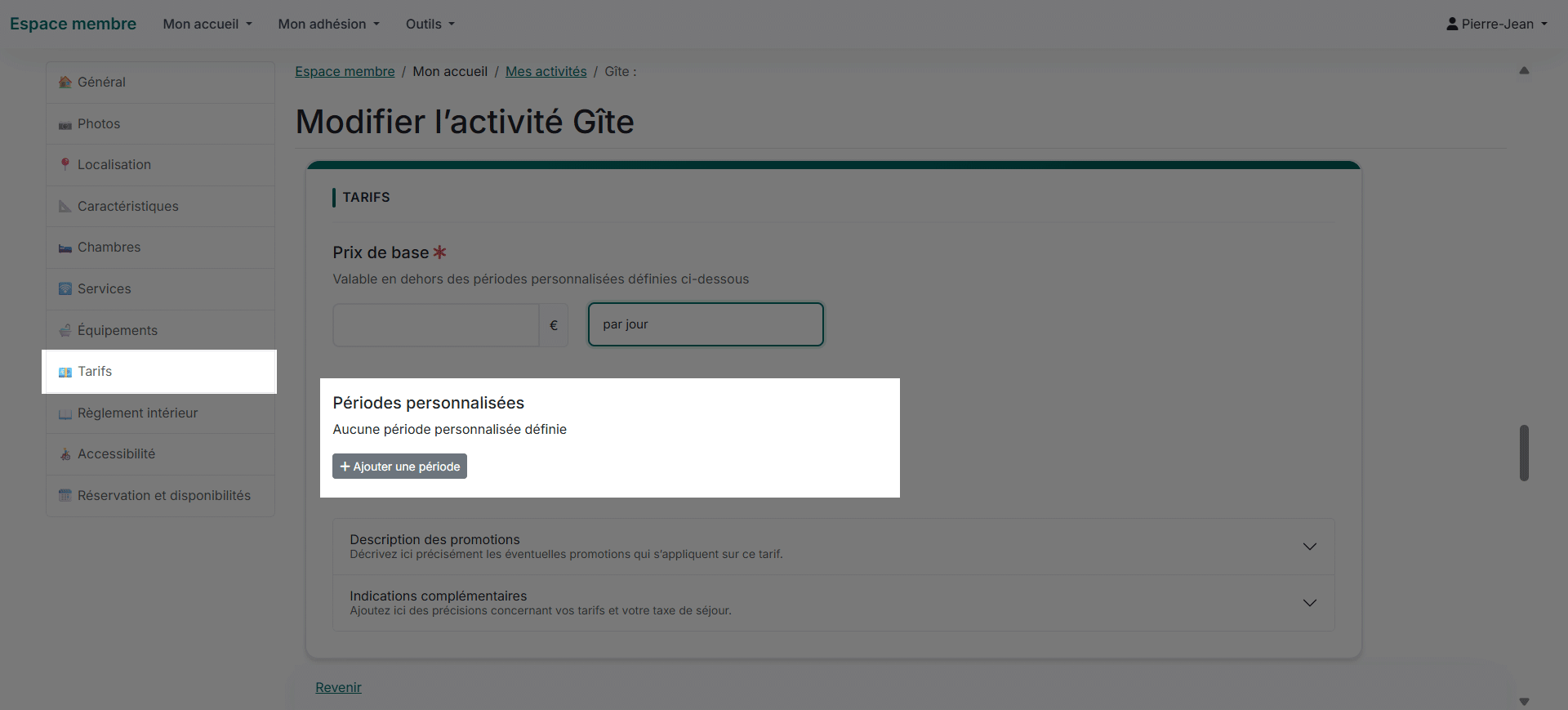Open the Mon adhésion menu
Screen dimensions: 1568x710
[328, 25]
